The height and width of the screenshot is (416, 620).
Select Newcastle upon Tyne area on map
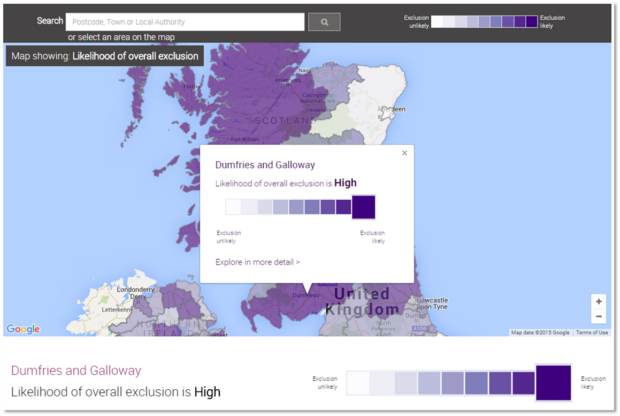[x=432, y=304]
